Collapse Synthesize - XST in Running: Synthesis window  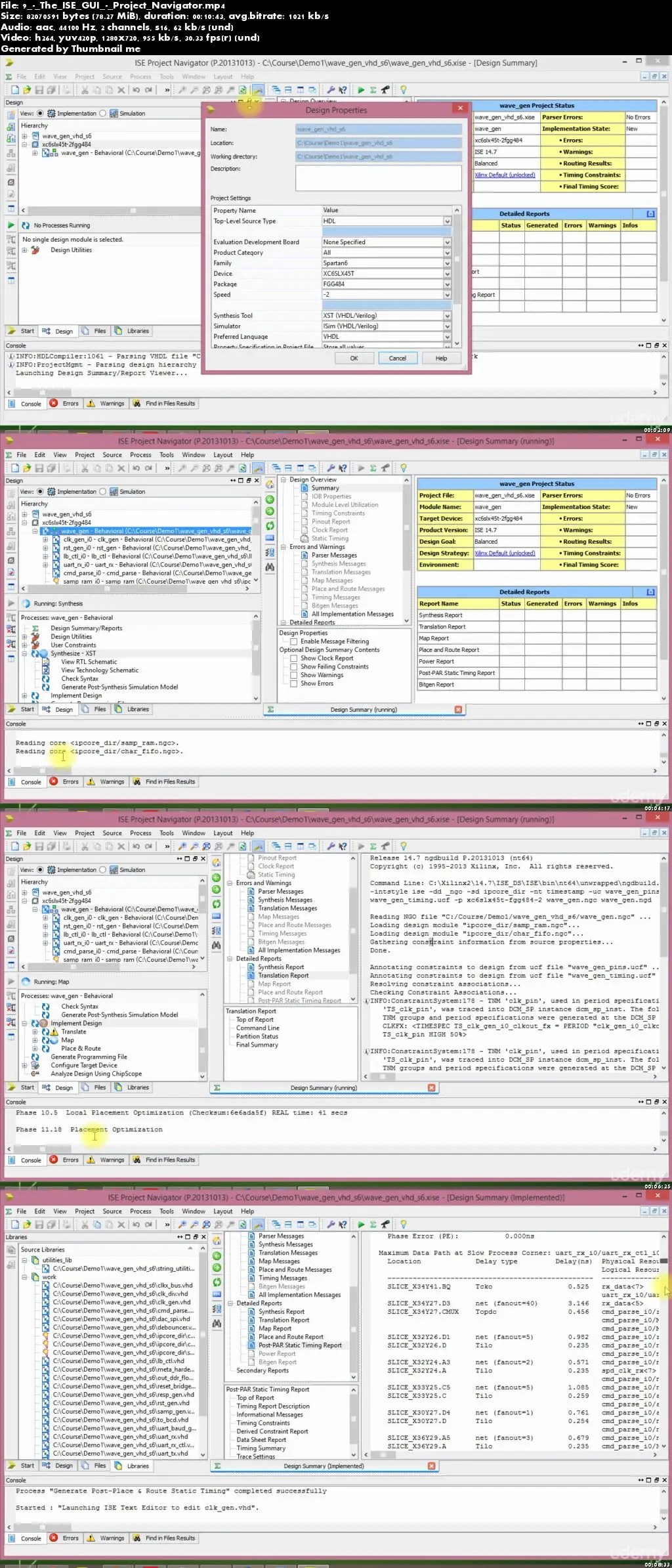tap(24, 654)
